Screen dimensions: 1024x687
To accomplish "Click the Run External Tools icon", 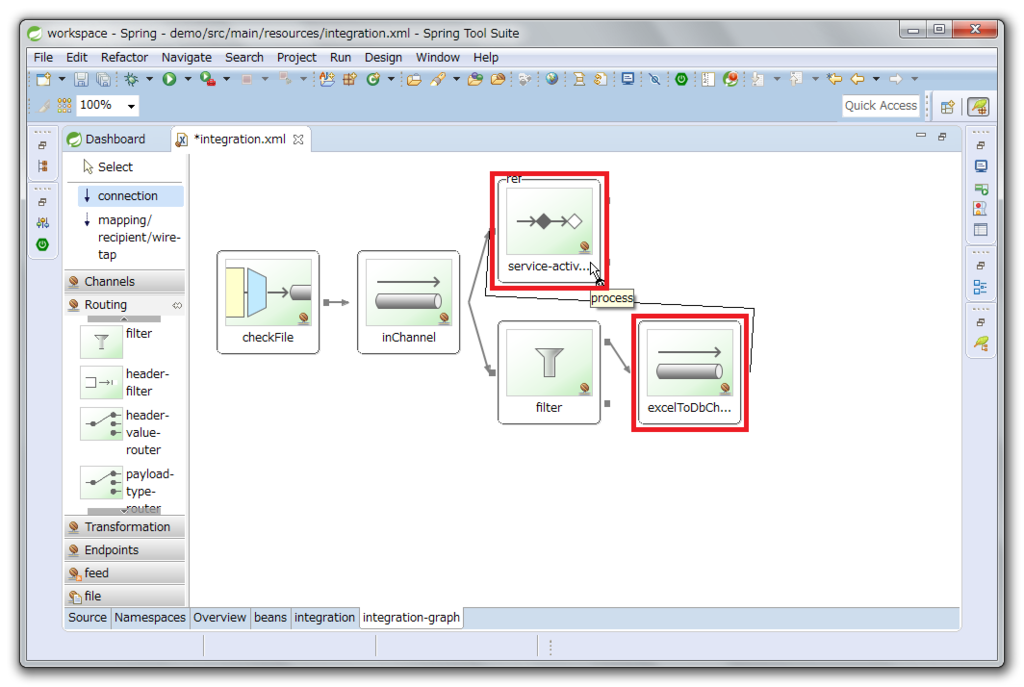I will 208,79.
